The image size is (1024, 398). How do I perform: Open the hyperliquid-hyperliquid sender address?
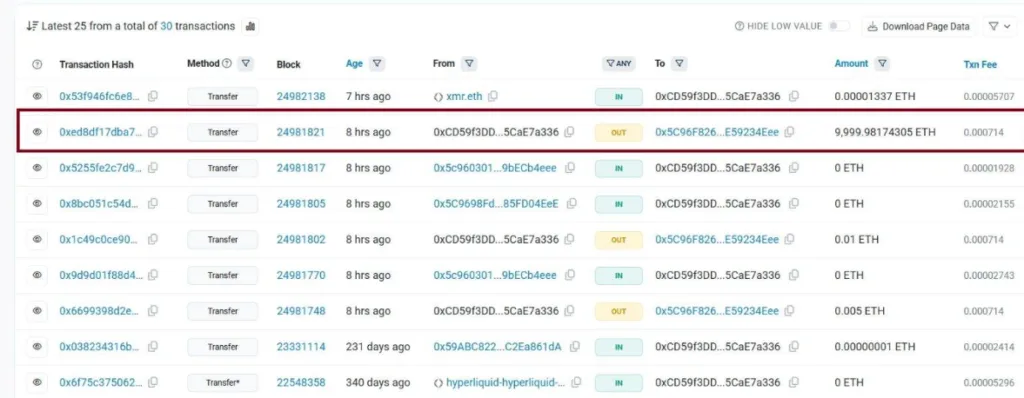[x=505, y=382]
